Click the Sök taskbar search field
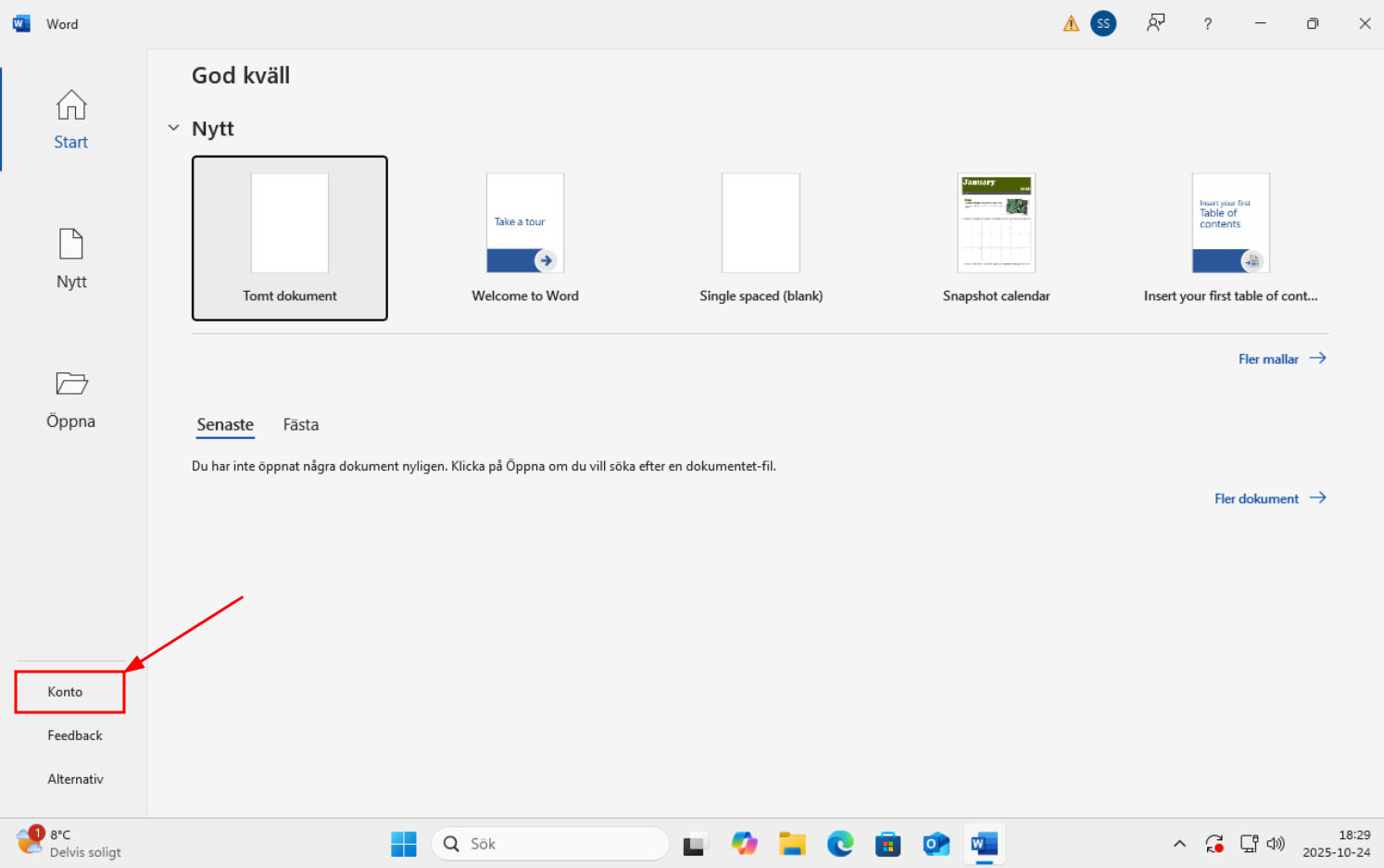This screenshot has width=1384, height=868. coord(550,844)
